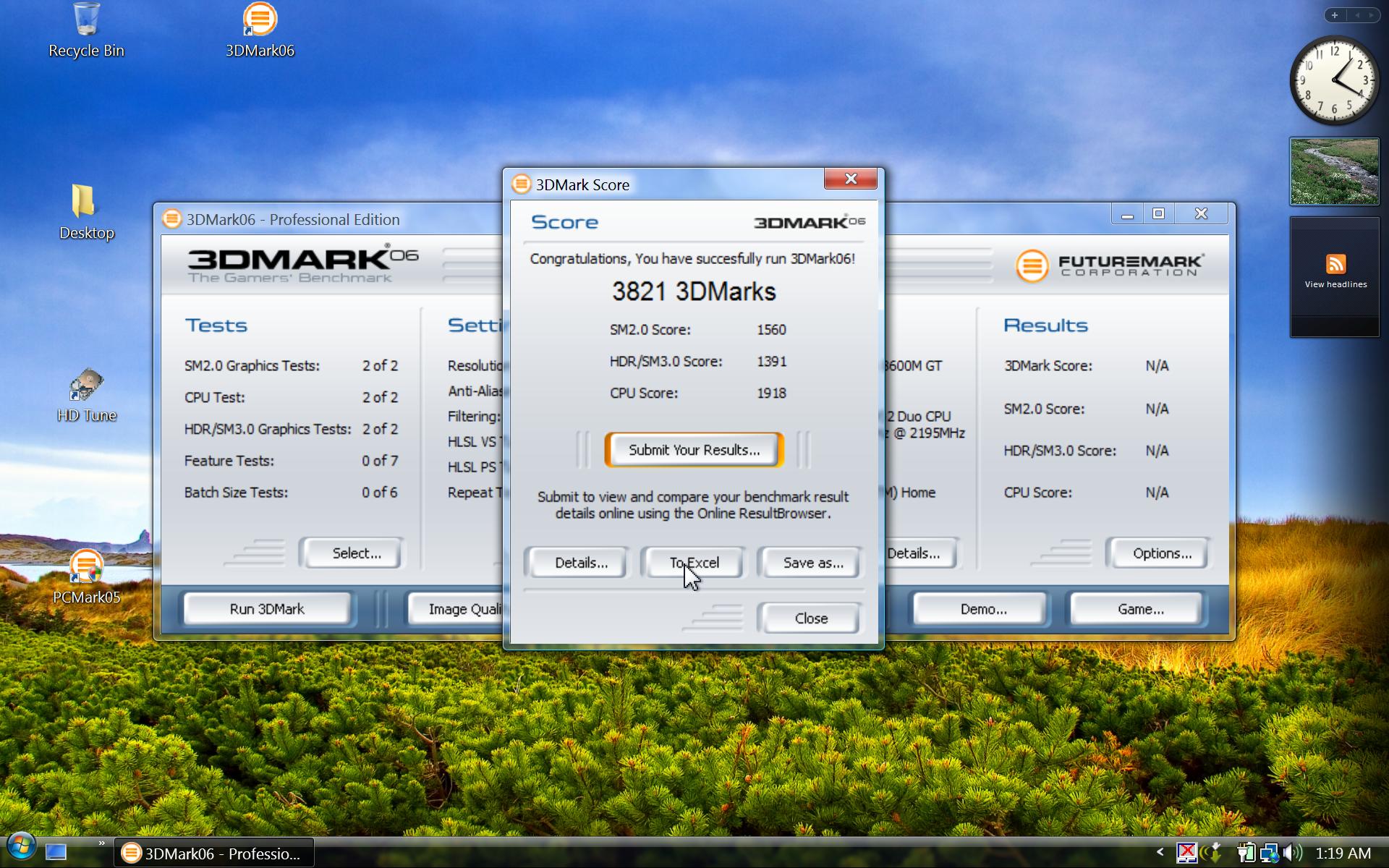Click the sidebar previous page arrow
Viewport: 1389px width, 868px height.
click(x=1357, y=15)
